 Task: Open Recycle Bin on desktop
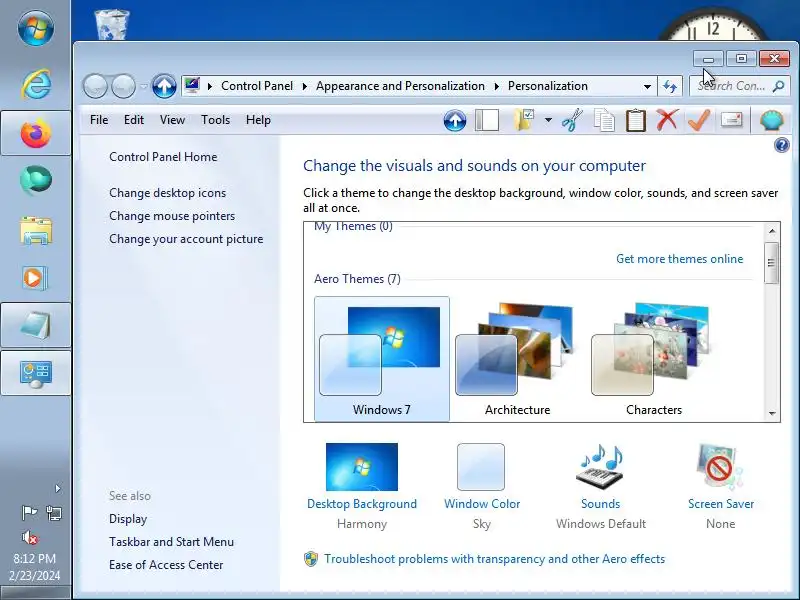click(x=112, y=24)
